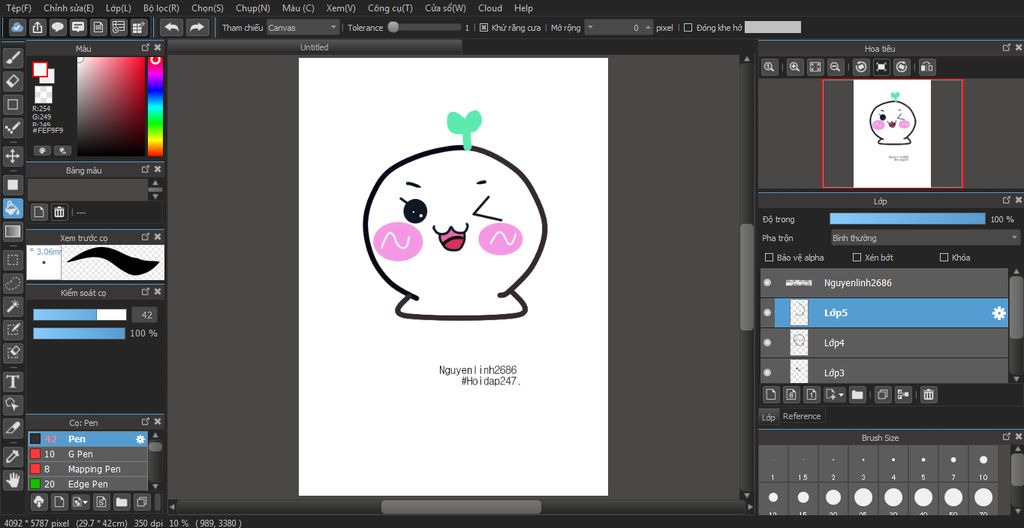Click the brush size value field 42
The image size is (1024, 528).
coord(144,315)
